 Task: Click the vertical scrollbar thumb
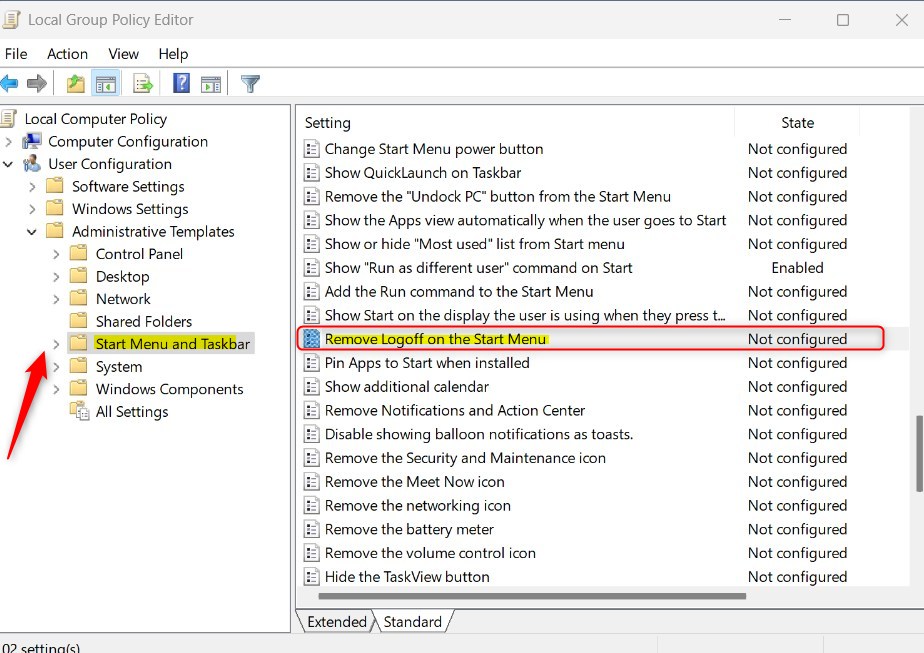point(919,454)
